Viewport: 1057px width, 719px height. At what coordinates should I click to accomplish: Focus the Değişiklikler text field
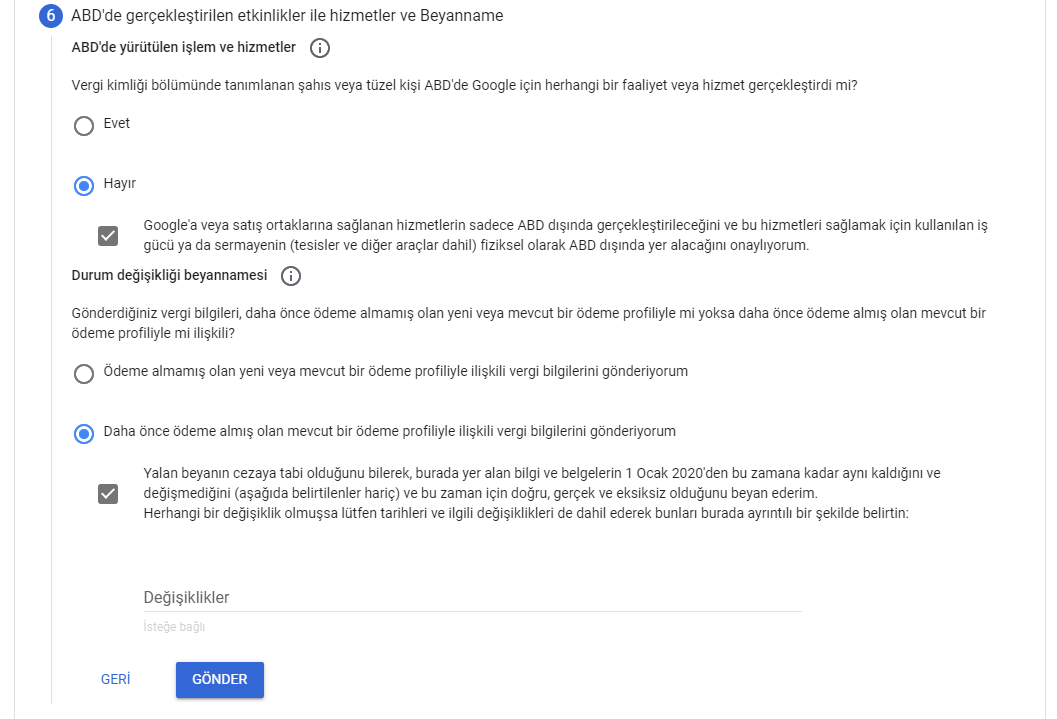[x=473, y=598]
